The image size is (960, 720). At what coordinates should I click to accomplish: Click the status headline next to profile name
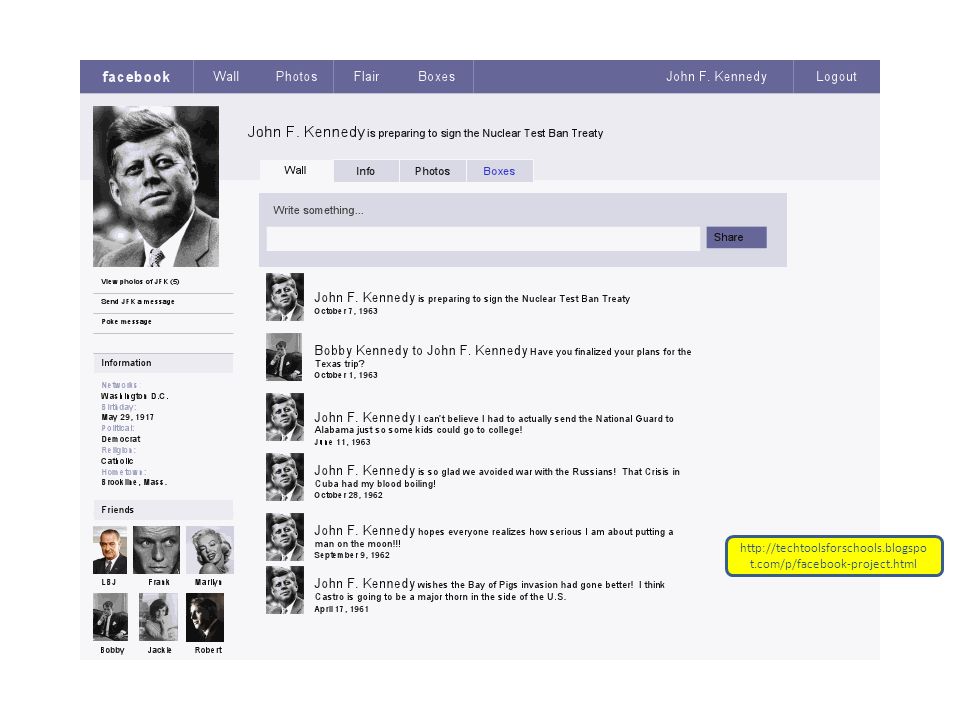(x=485, y=133)
